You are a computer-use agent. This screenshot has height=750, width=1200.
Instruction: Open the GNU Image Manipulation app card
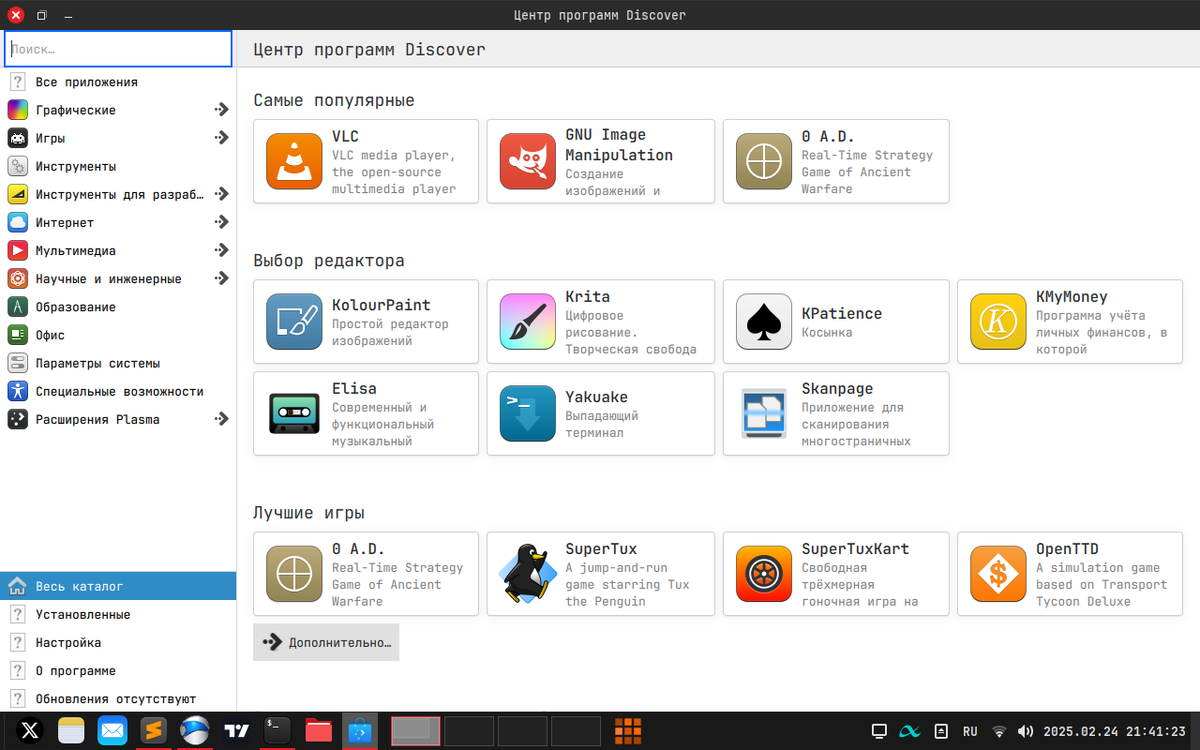(x=600, y=161)
